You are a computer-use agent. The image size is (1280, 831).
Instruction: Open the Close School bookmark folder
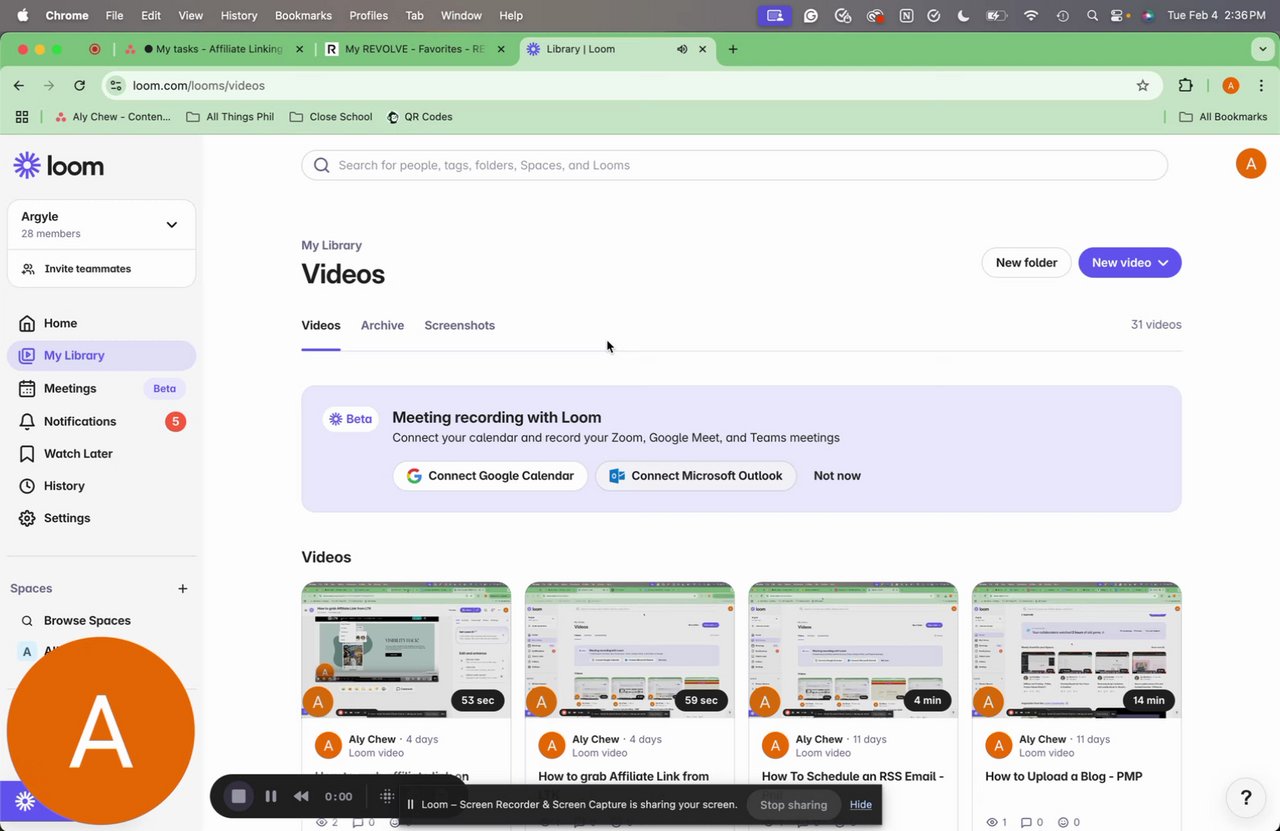coord(331,117)
